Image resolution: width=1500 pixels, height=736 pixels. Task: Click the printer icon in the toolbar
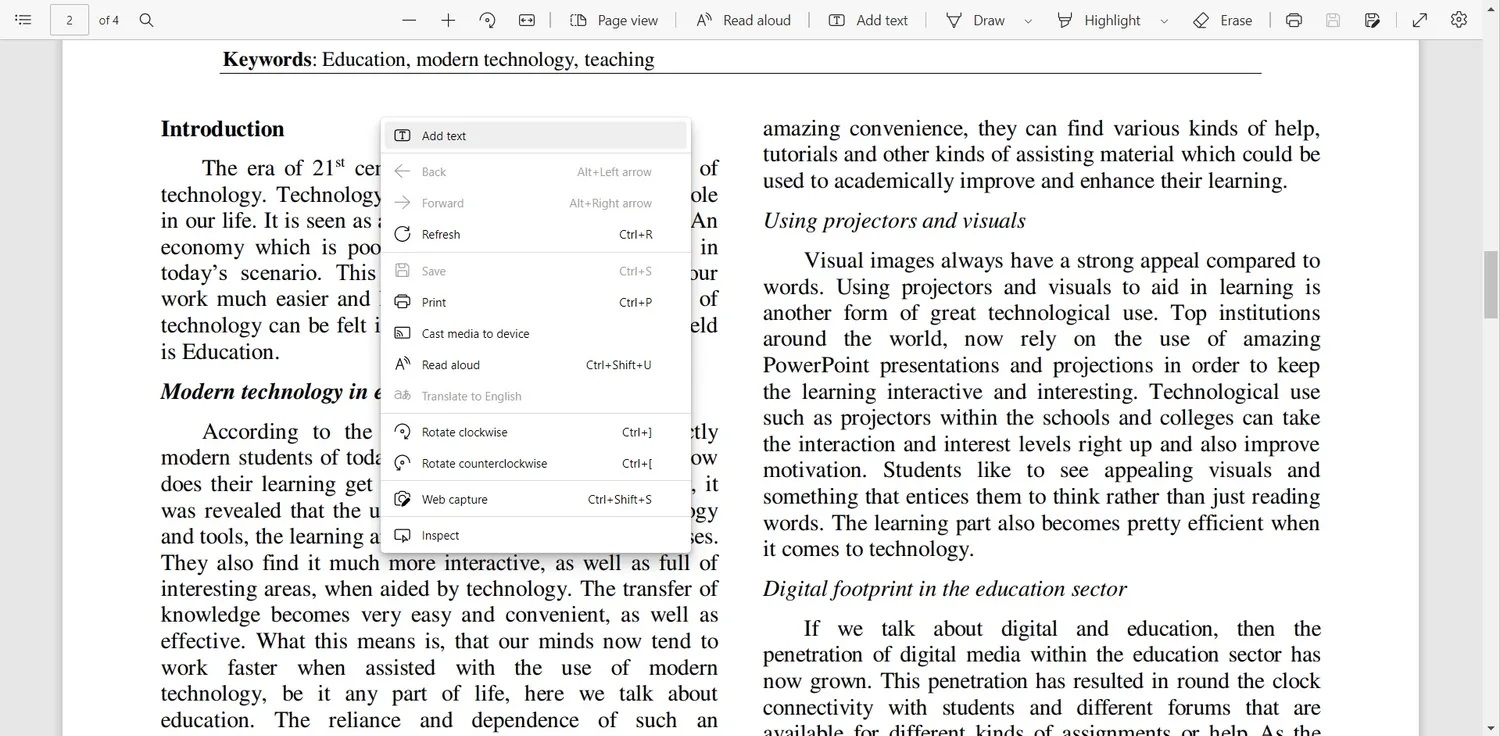coord(1294,20)
